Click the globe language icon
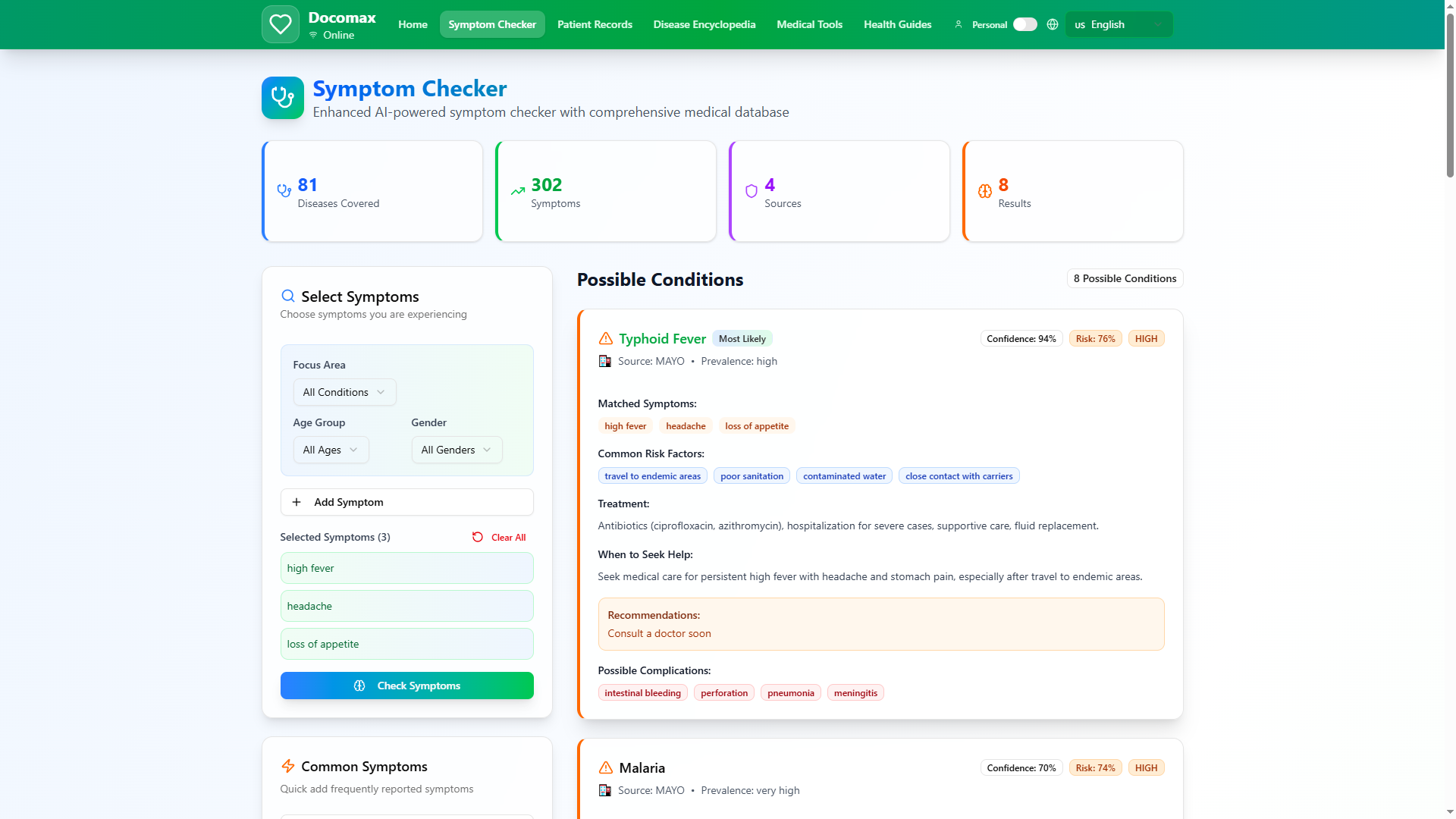The height and width of the screenshot is (819, 1456). [x=1053, y=24]
